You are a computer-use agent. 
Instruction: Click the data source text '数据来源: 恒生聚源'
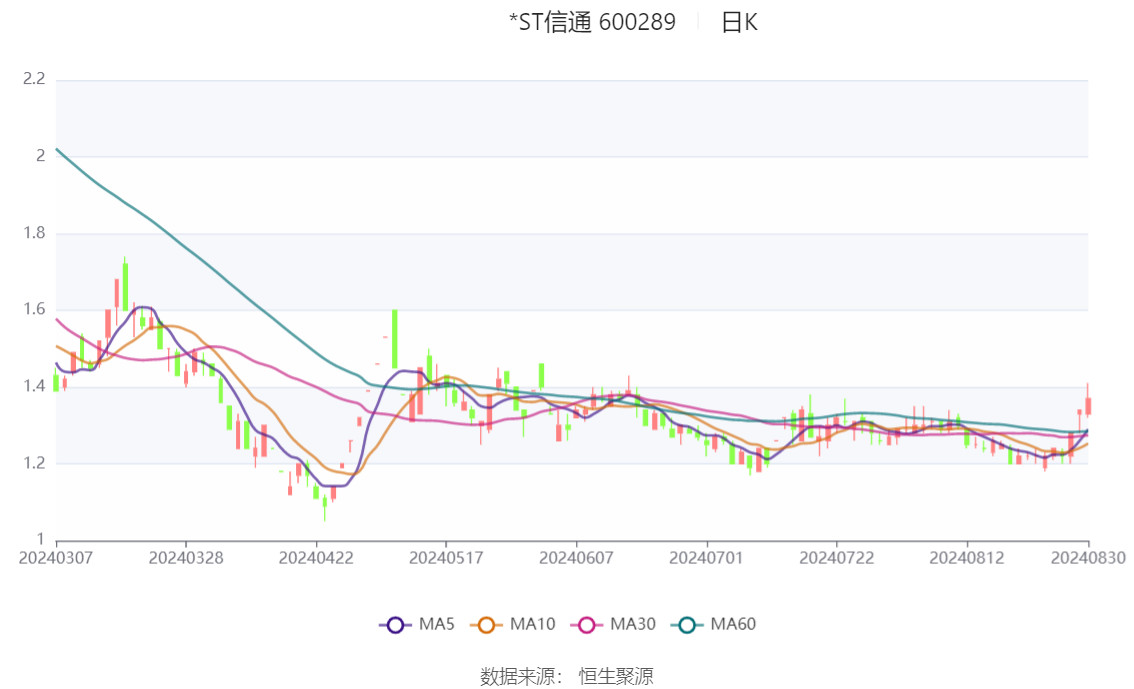coord(567,677)
